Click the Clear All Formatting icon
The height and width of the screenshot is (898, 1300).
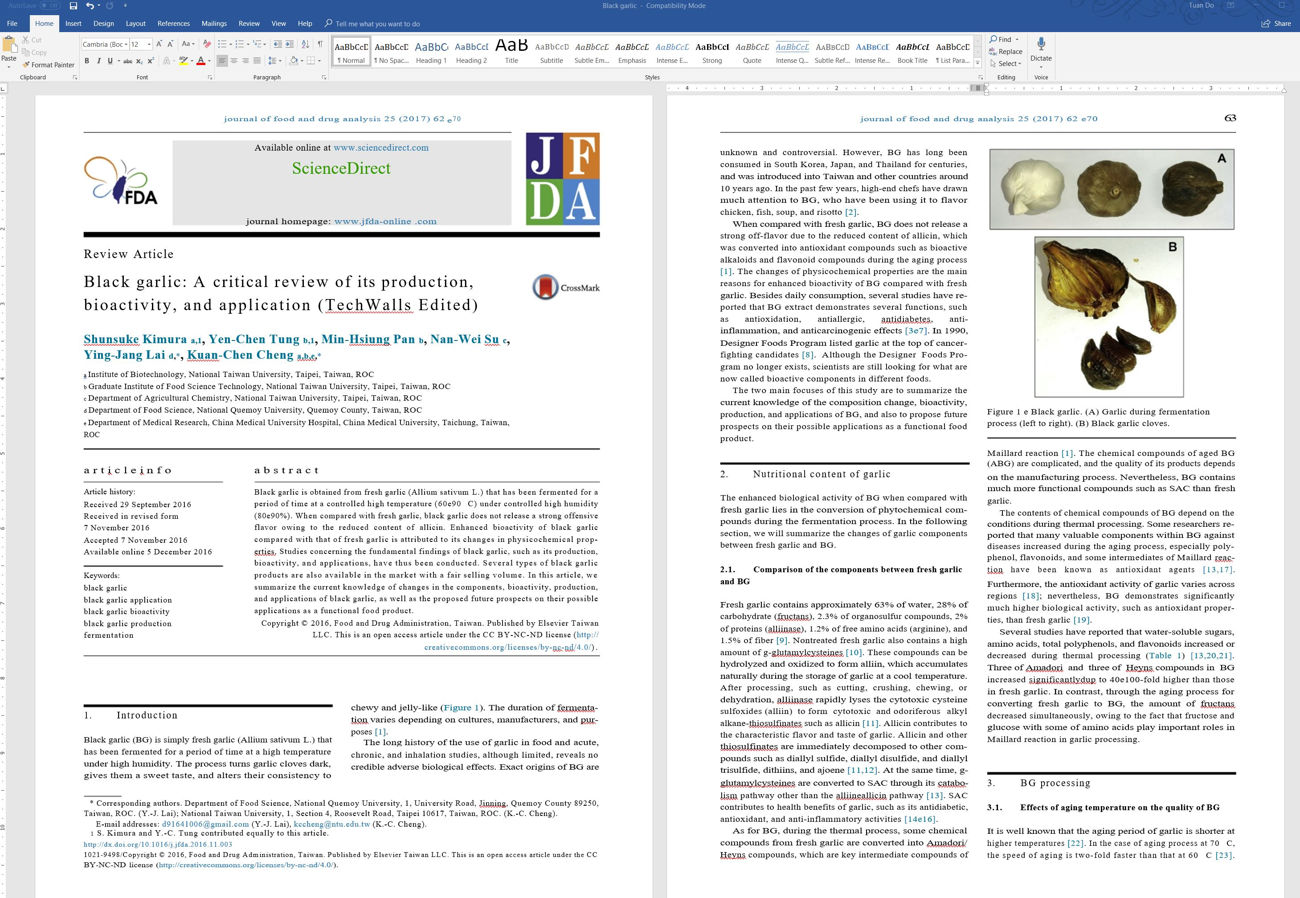point(206,44)
